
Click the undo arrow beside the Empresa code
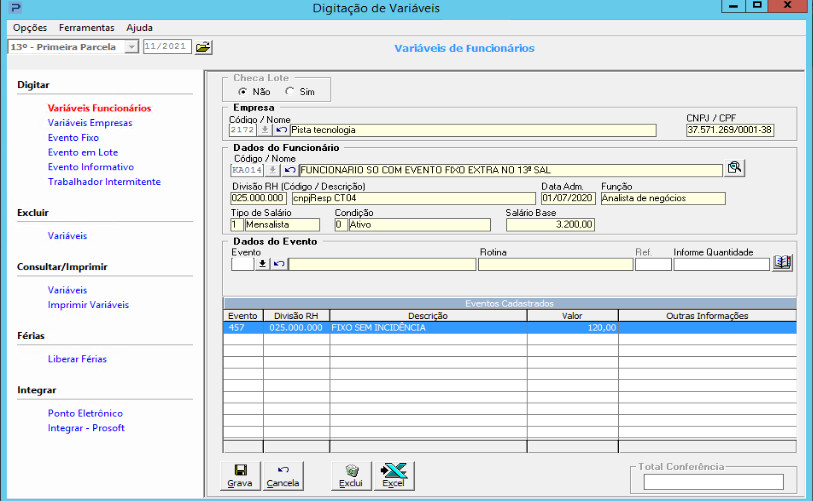pos(281,130)
